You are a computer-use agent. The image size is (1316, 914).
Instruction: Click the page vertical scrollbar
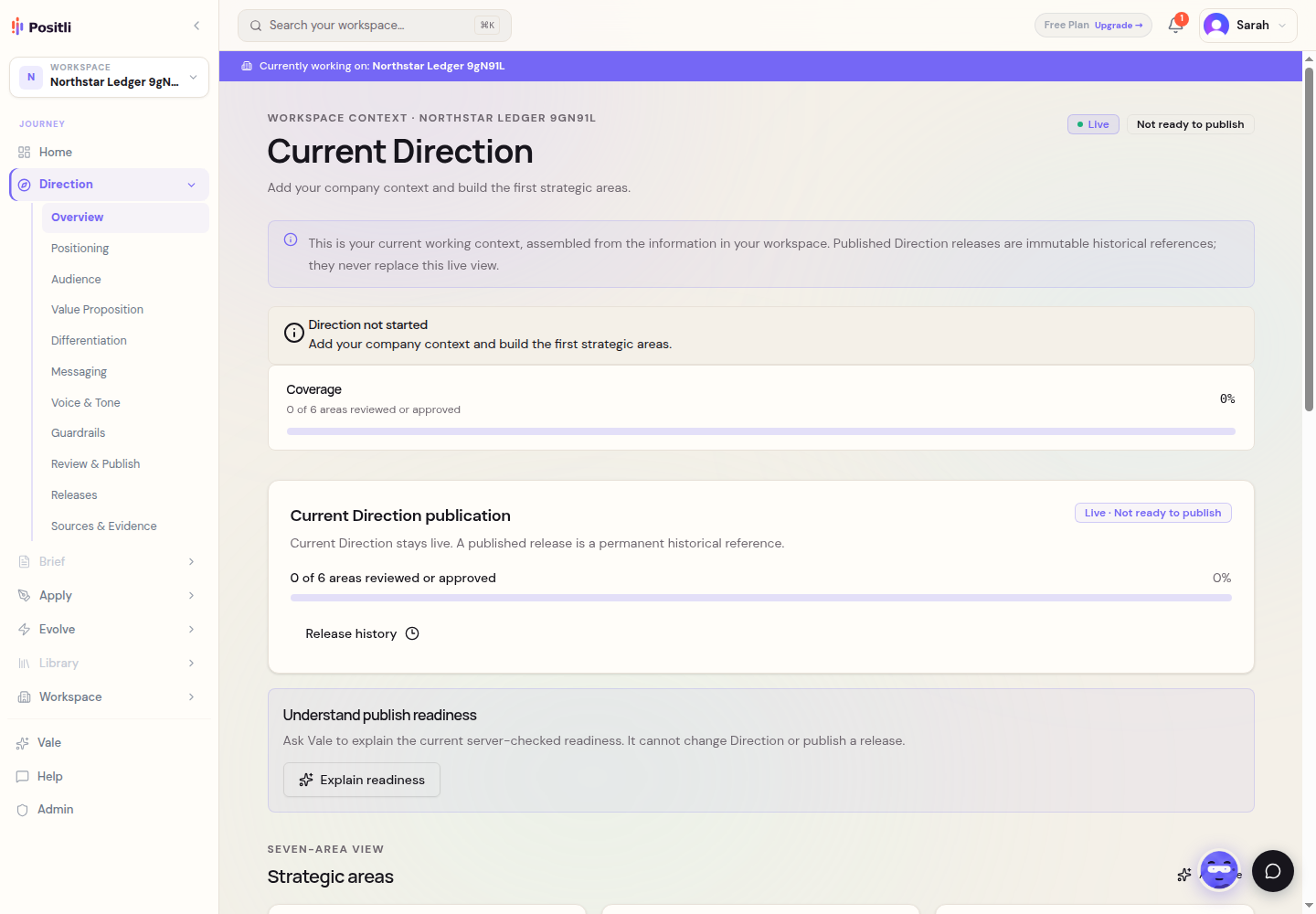[1309, 239]
